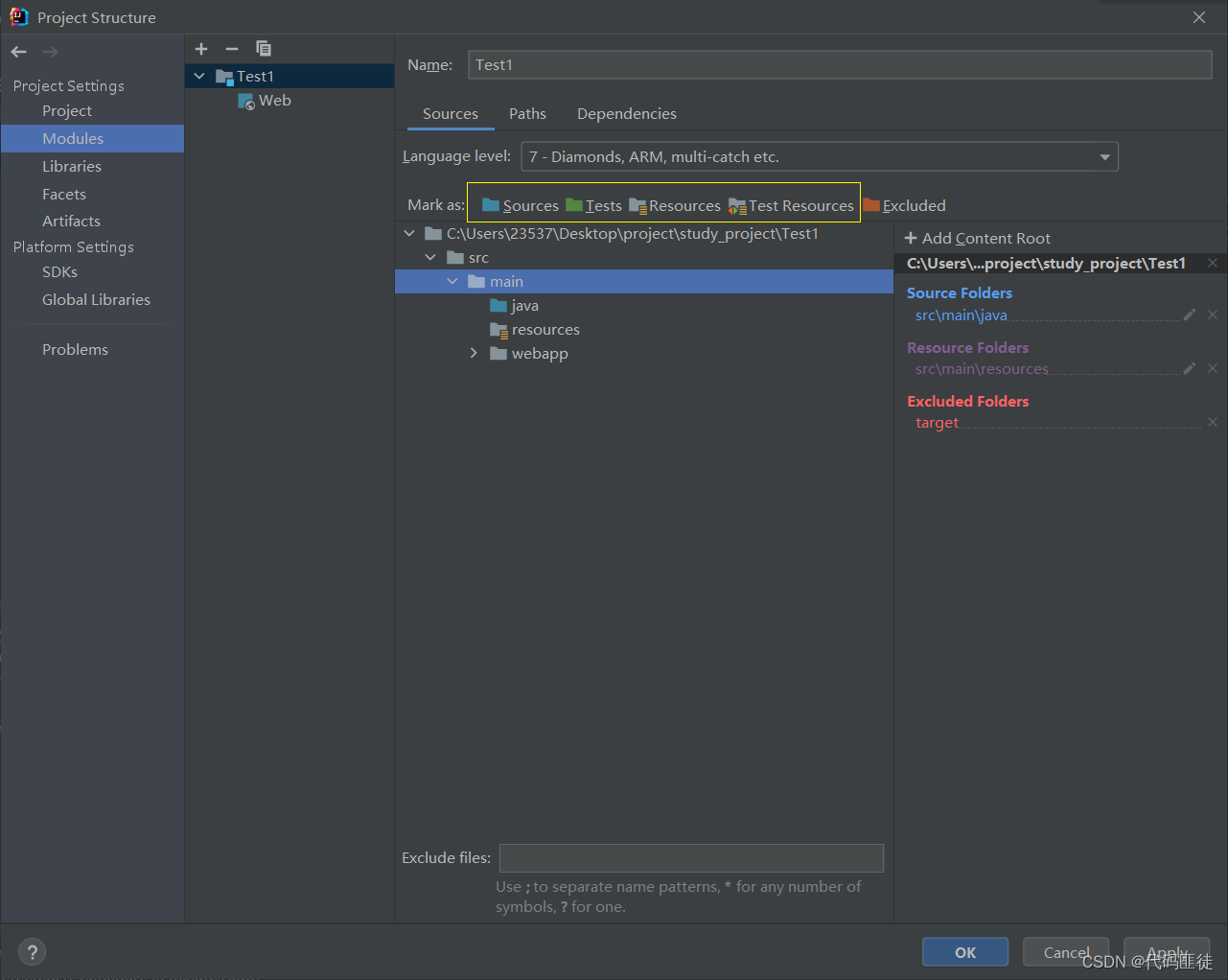Click the back navigation arrow

19,52
